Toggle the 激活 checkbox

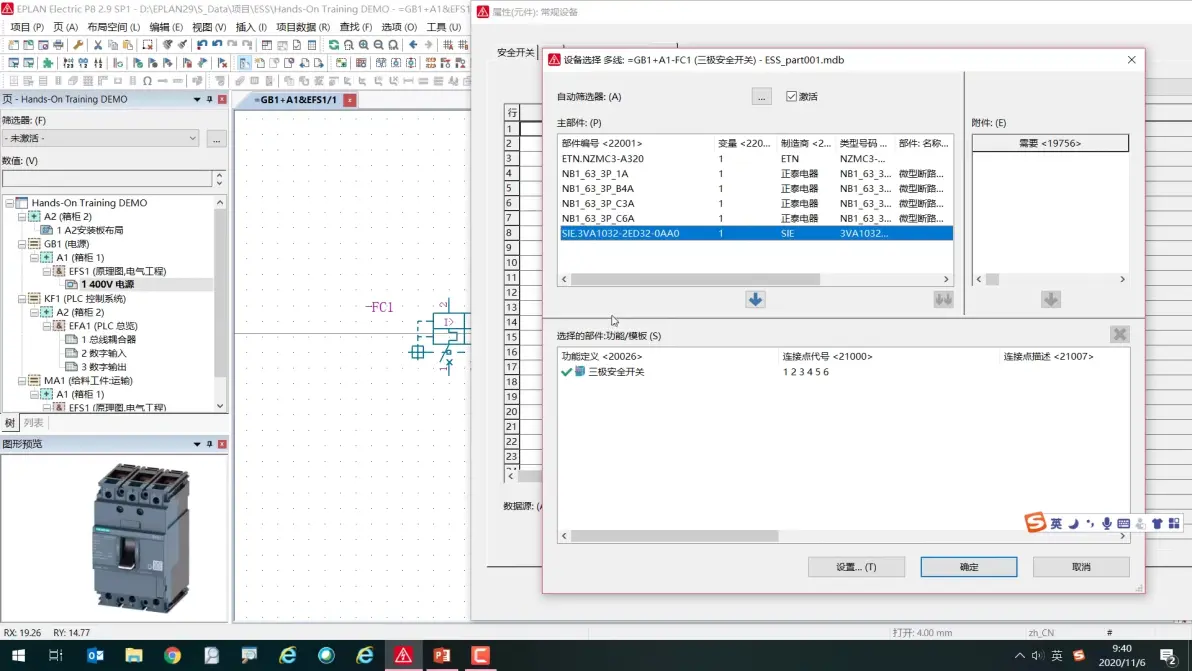coord(791,97)
